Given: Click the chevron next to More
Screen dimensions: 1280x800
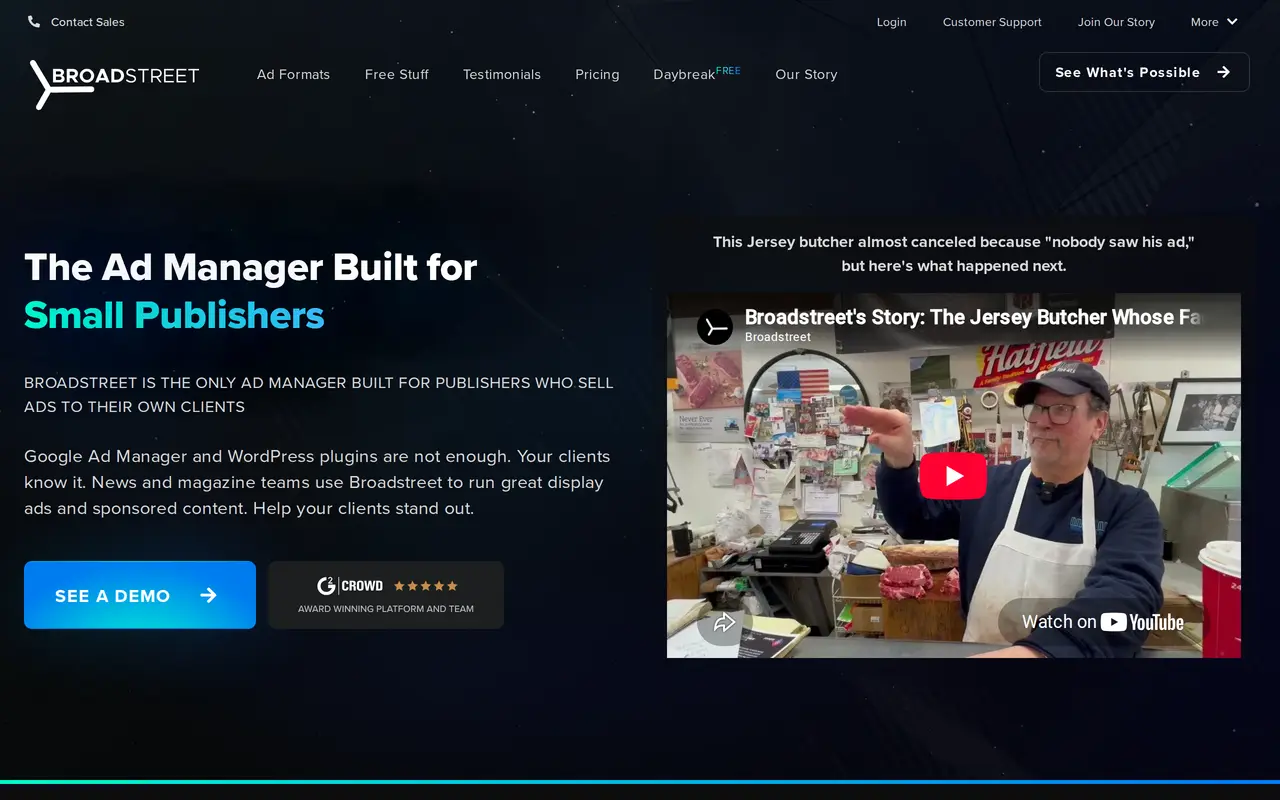Looking at the screenshot, I should [x=1232, y=22].
